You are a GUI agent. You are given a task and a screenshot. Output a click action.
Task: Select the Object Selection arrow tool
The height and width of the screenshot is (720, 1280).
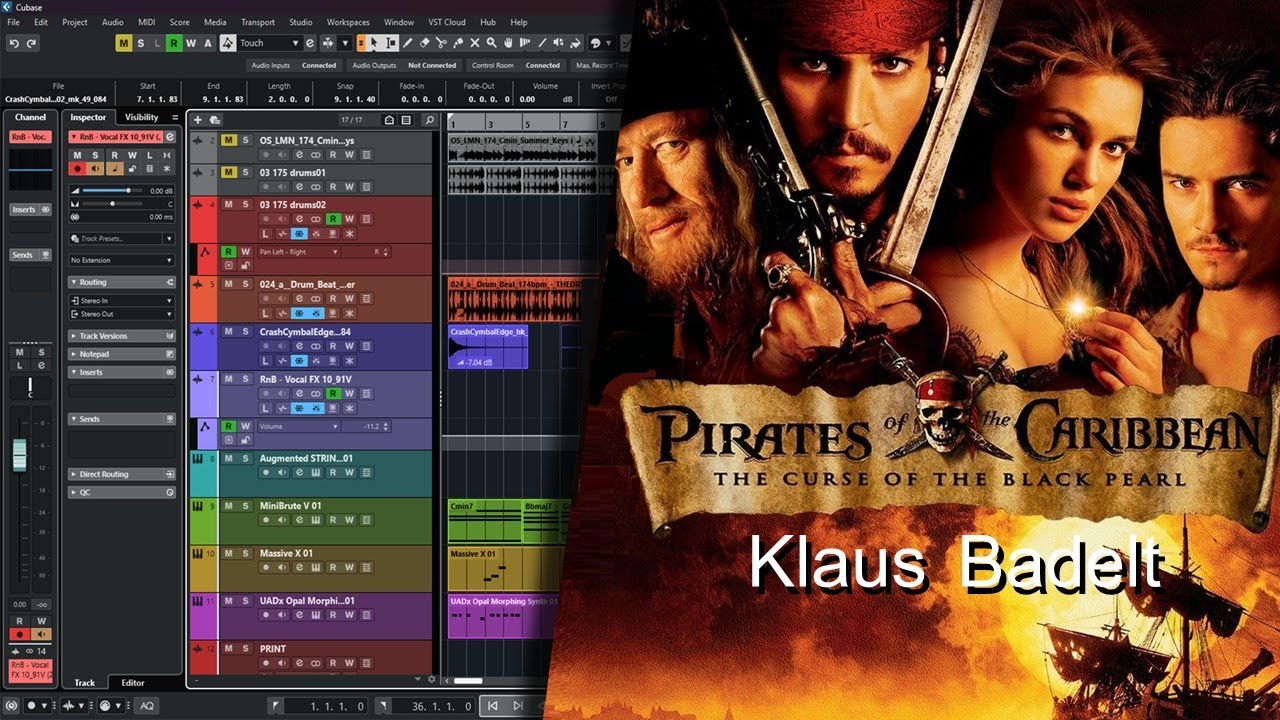pos(373,43)
